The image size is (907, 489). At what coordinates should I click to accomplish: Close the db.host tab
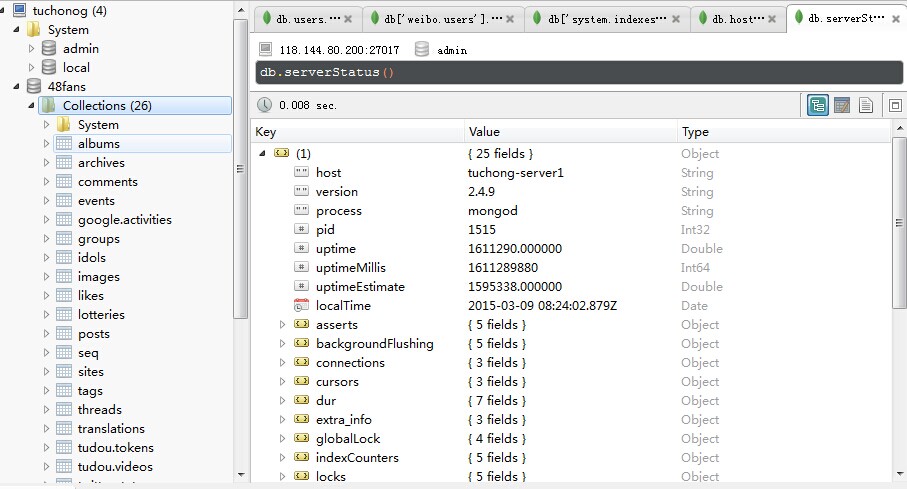point(772,19)
